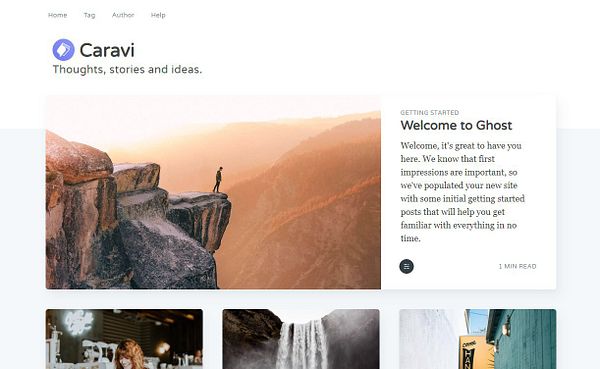Image resolution: width=600 pixels, height=369 pixels.
Task: Click the dark author avatar icon
Action: (x=406, y=266)
